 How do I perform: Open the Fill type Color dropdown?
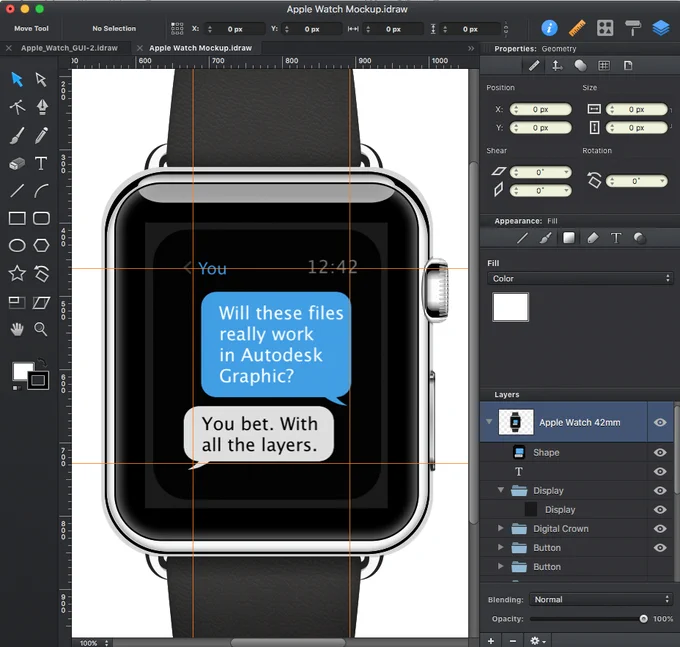[580, 278]
